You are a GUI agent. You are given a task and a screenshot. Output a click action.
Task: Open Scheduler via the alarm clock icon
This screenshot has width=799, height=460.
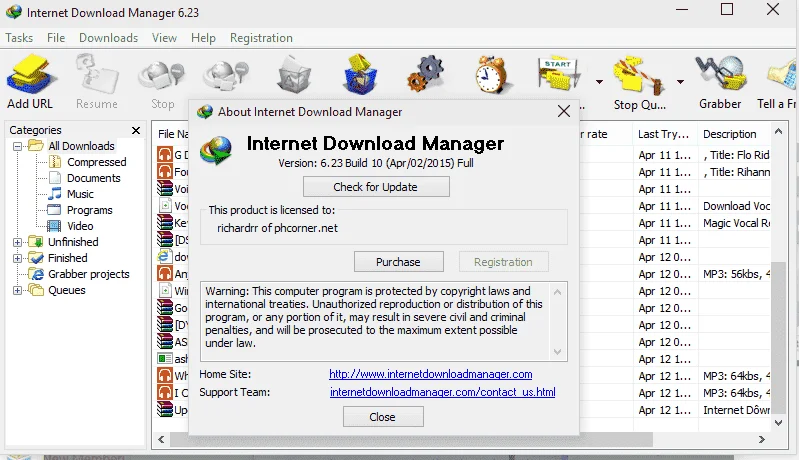(x=491, y=74)
